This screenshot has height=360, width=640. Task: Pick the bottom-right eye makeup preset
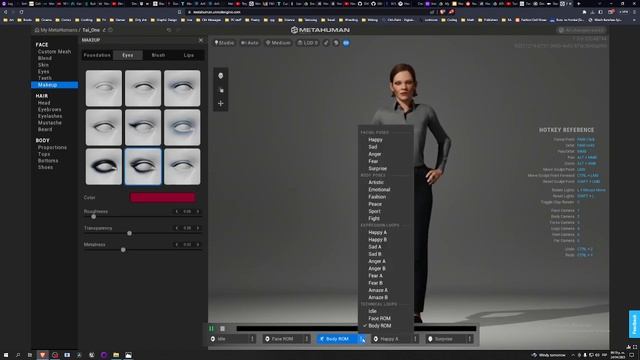point(182,167)
